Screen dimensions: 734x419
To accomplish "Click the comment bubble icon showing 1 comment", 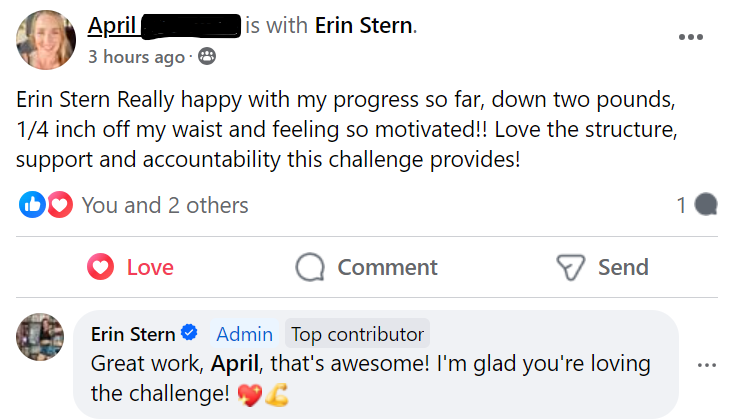I will tap(705, 205).
